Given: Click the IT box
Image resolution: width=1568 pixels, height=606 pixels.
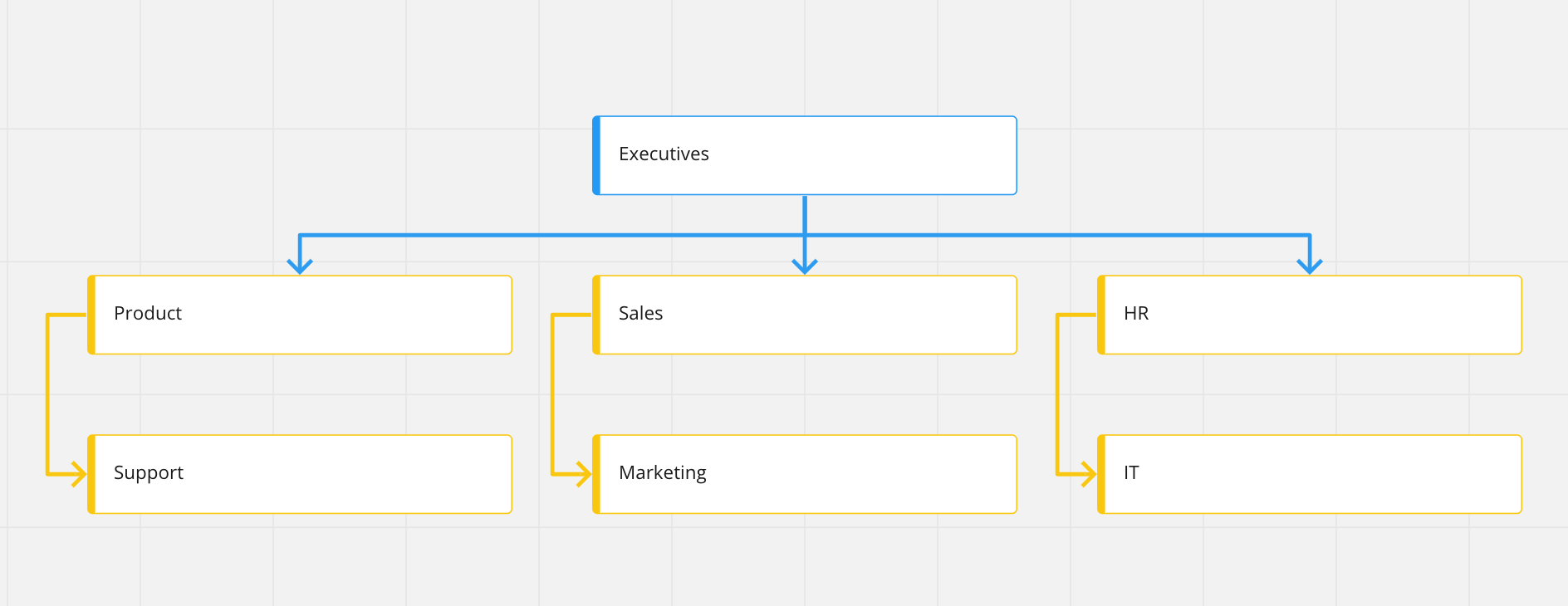Looking at the screenshot, I should tap(1309, 474).
